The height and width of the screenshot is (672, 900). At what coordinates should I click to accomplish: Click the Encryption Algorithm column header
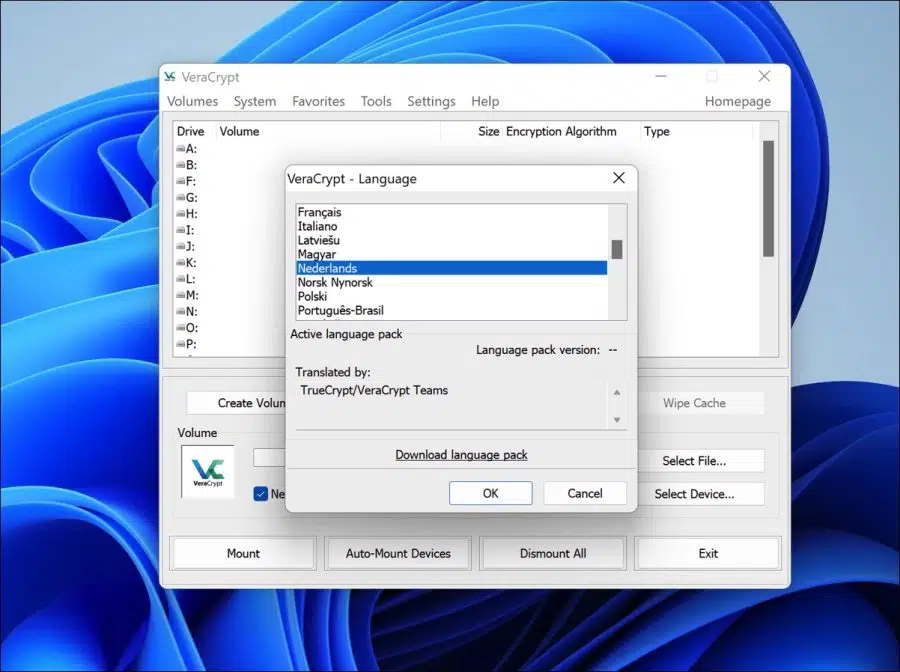point(571,131)
